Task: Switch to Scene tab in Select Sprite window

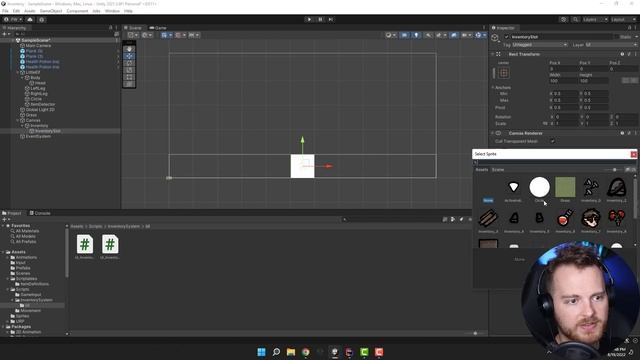Action: click(x=498, y=169)
